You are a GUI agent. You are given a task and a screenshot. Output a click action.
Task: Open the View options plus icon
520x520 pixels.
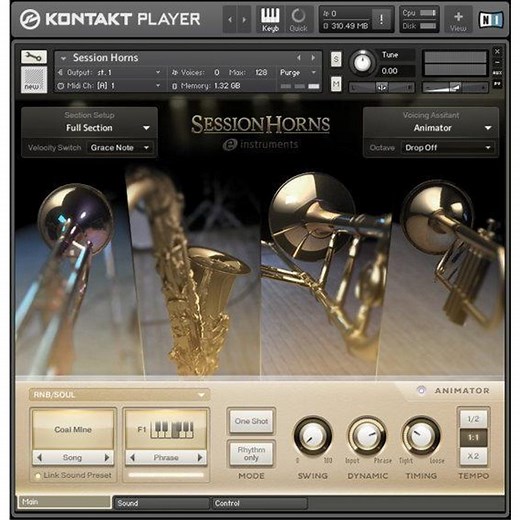458,19
